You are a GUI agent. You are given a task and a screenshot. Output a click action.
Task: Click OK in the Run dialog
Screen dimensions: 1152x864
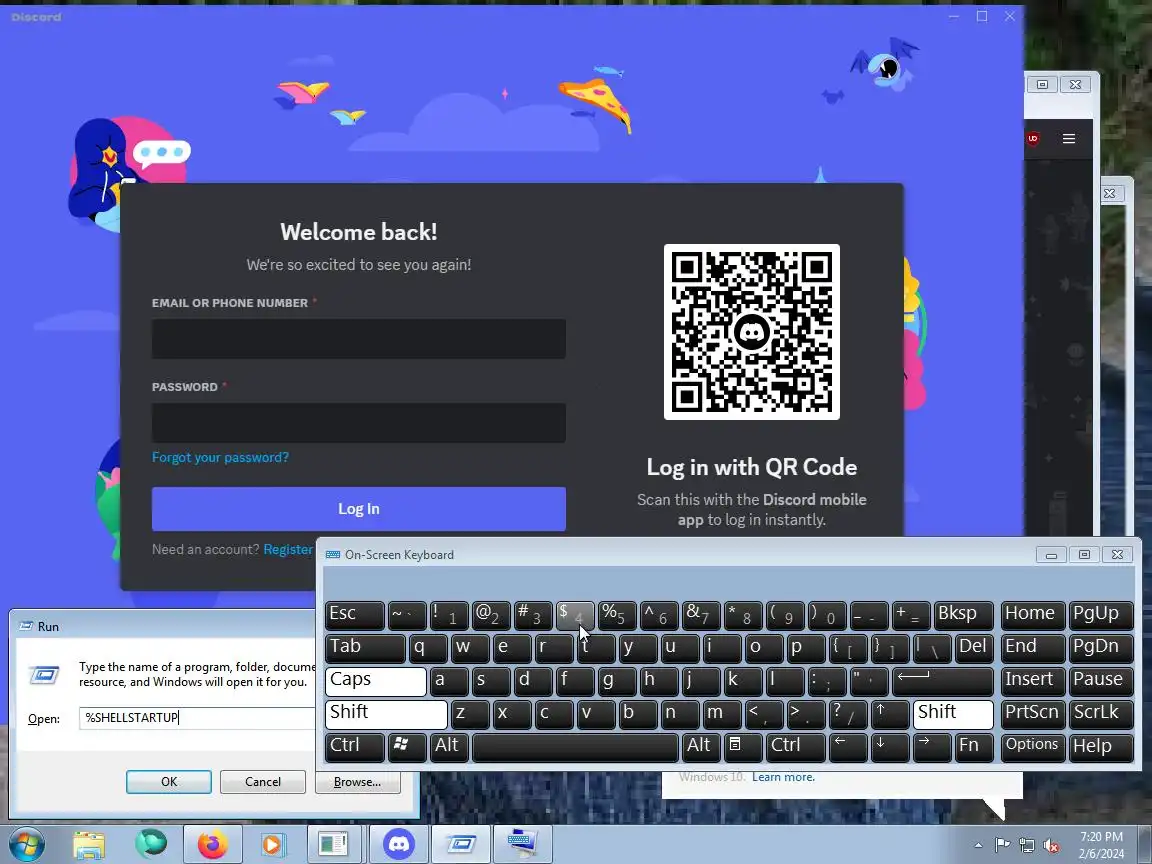169,782
